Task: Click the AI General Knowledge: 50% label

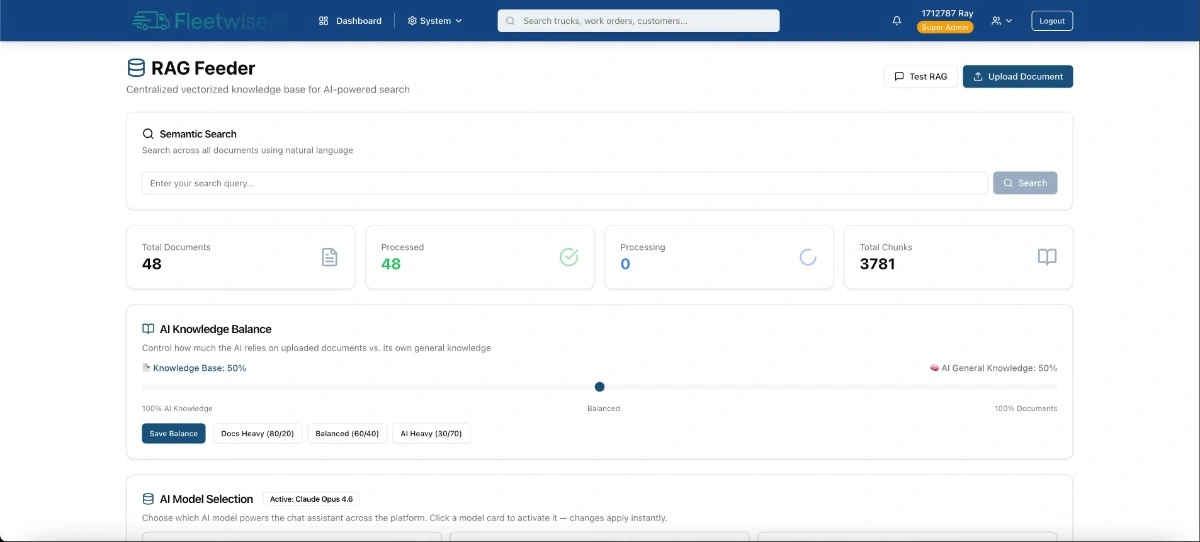Action: (x=993, y=368)
